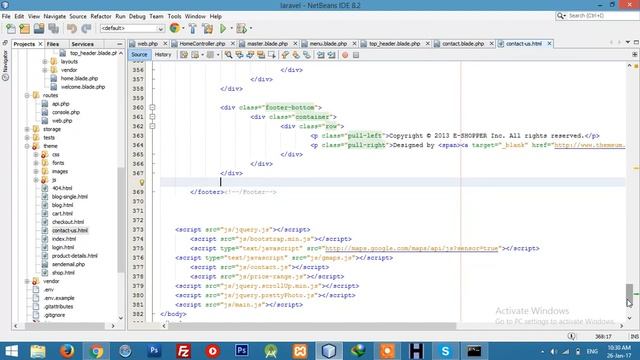Click the Clean and Build Project icon
The width and height of the screenshot is (640, 360).
[207, 28]
